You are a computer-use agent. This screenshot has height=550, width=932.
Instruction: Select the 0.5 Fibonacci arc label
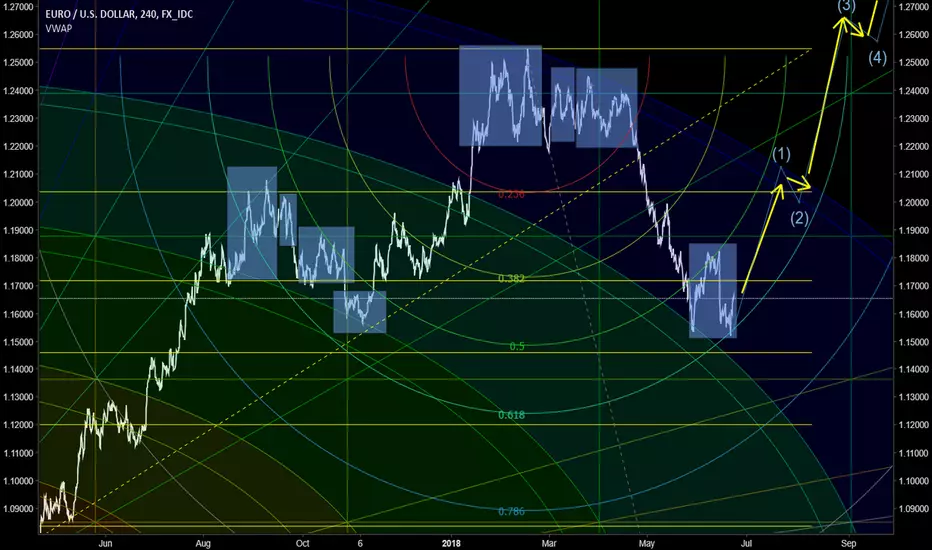pos(517,346)
